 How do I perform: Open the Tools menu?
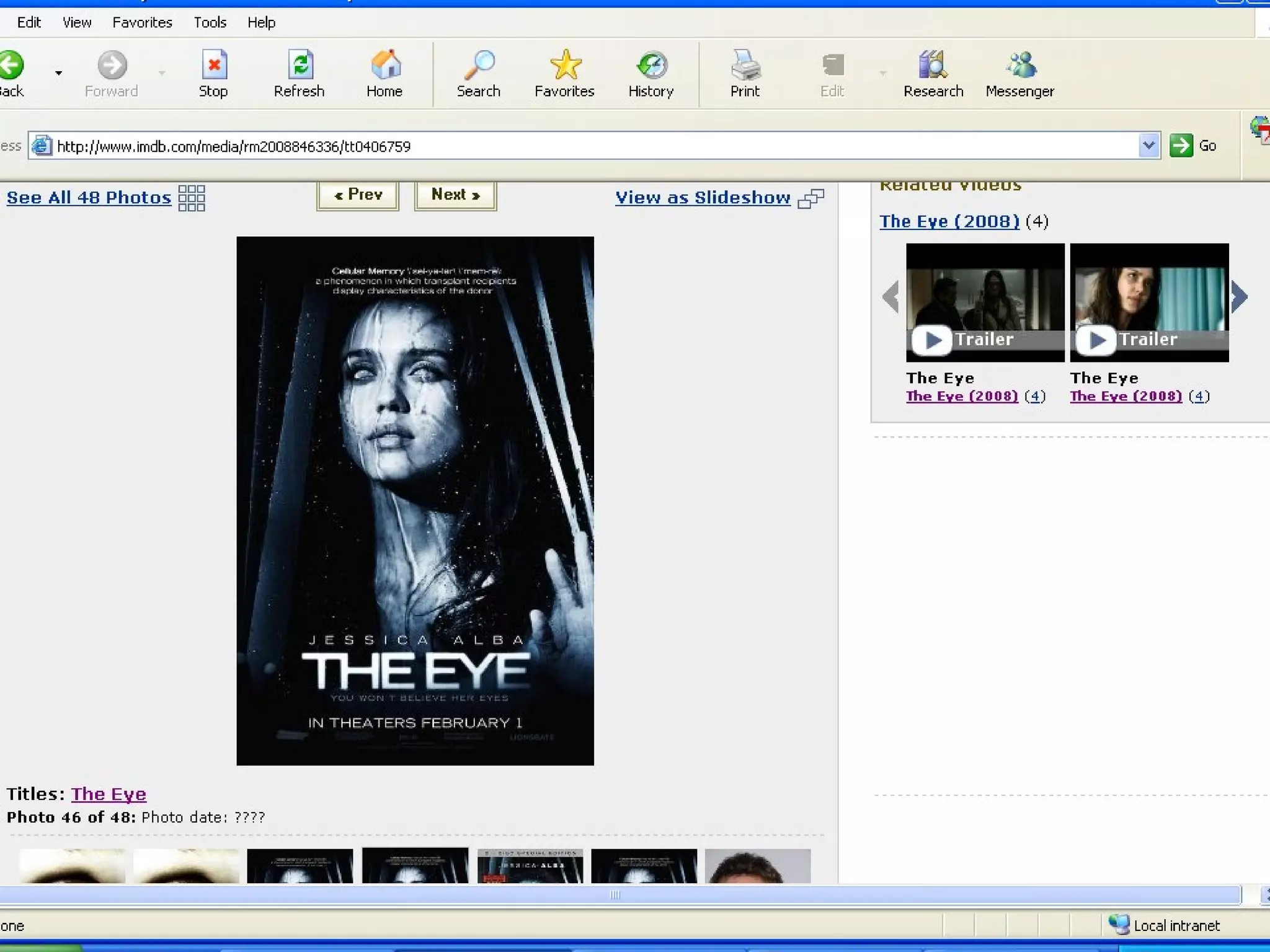click(x=210, y=22)
